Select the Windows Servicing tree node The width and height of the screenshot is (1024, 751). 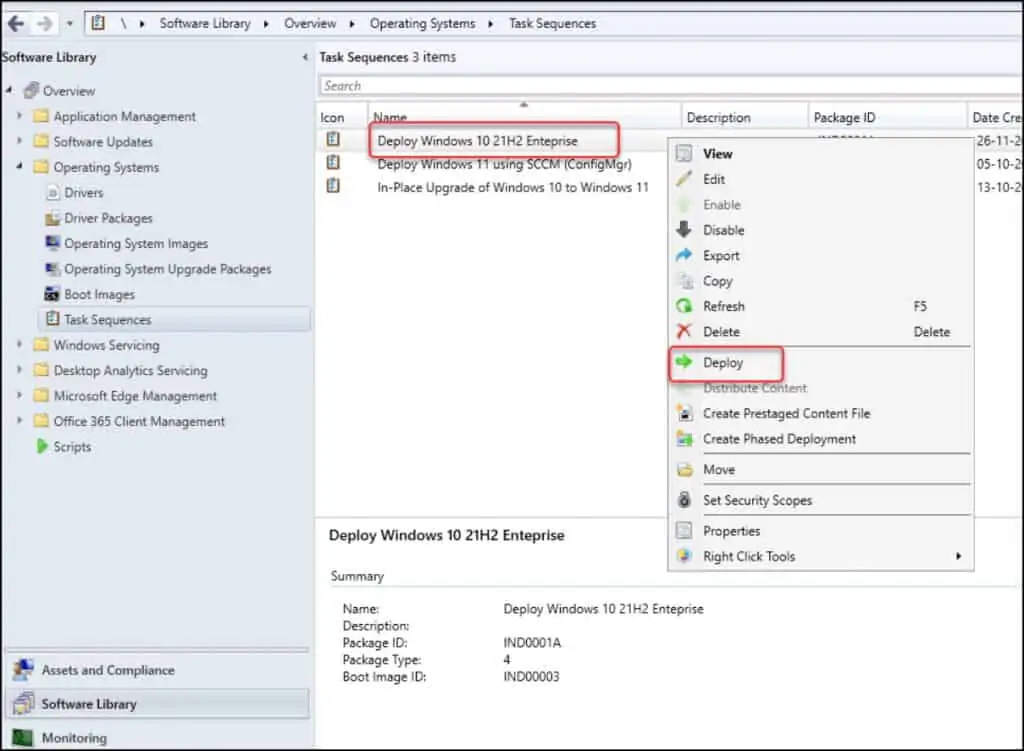coord(106,345)
